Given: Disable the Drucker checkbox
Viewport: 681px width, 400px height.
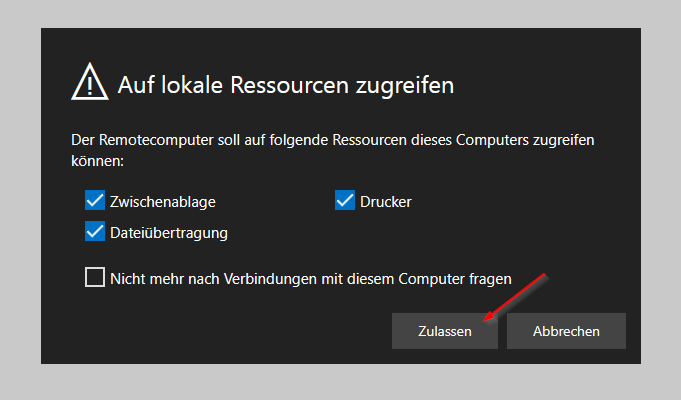Looking at the screenshot, I should (345, 200).
